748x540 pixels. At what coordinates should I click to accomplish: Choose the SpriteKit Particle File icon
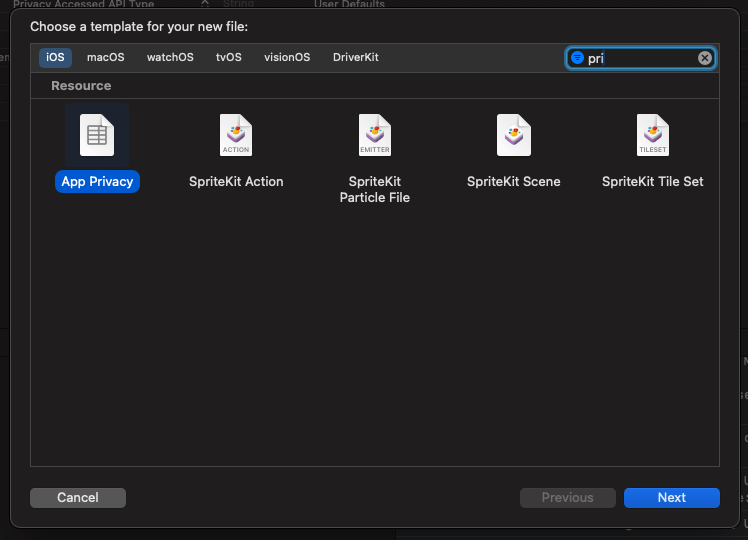pyautogui.click(x=374, y=135)
